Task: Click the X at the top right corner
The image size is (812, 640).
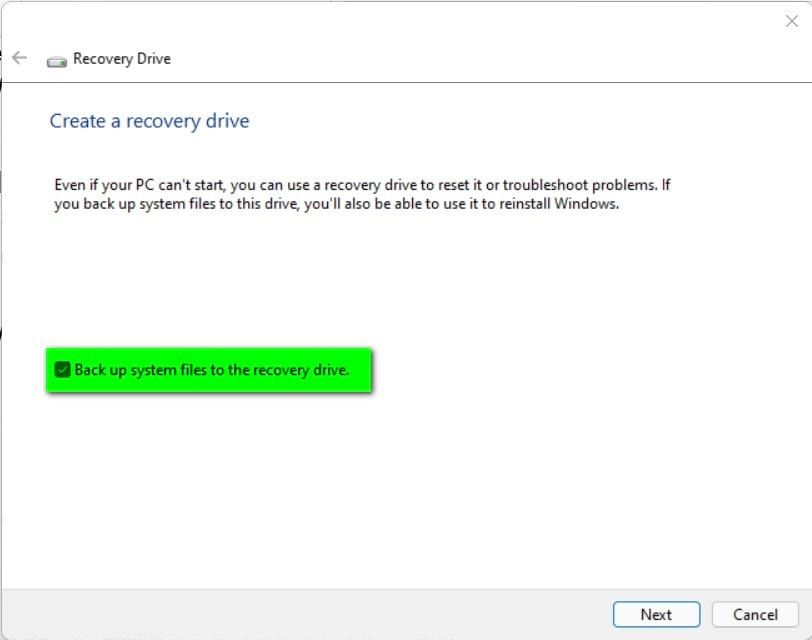Action: [x=791, y=21]
